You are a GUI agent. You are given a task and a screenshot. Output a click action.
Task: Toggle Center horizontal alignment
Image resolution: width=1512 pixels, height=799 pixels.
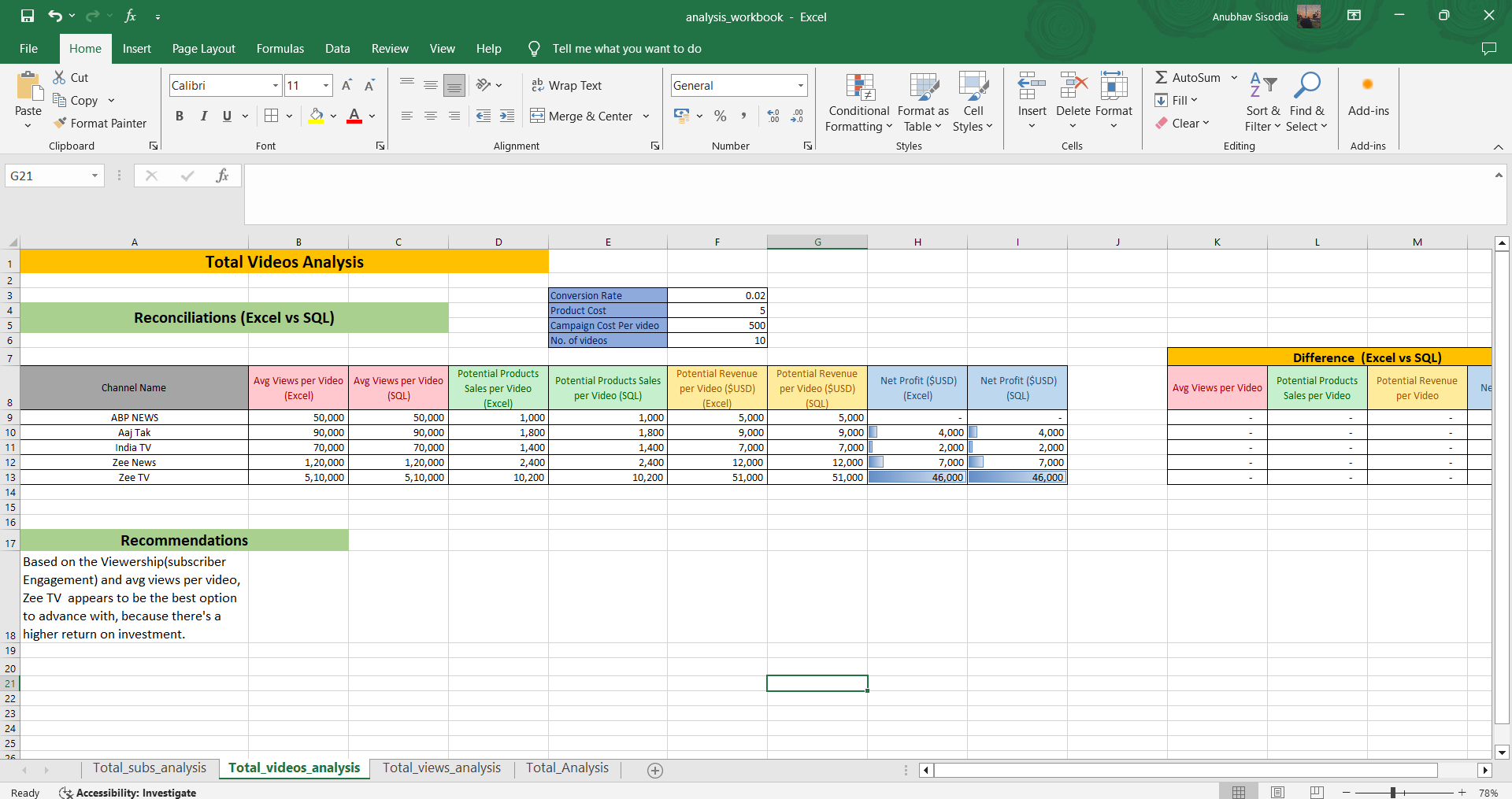pyautogui.click(x=431, y=116)
